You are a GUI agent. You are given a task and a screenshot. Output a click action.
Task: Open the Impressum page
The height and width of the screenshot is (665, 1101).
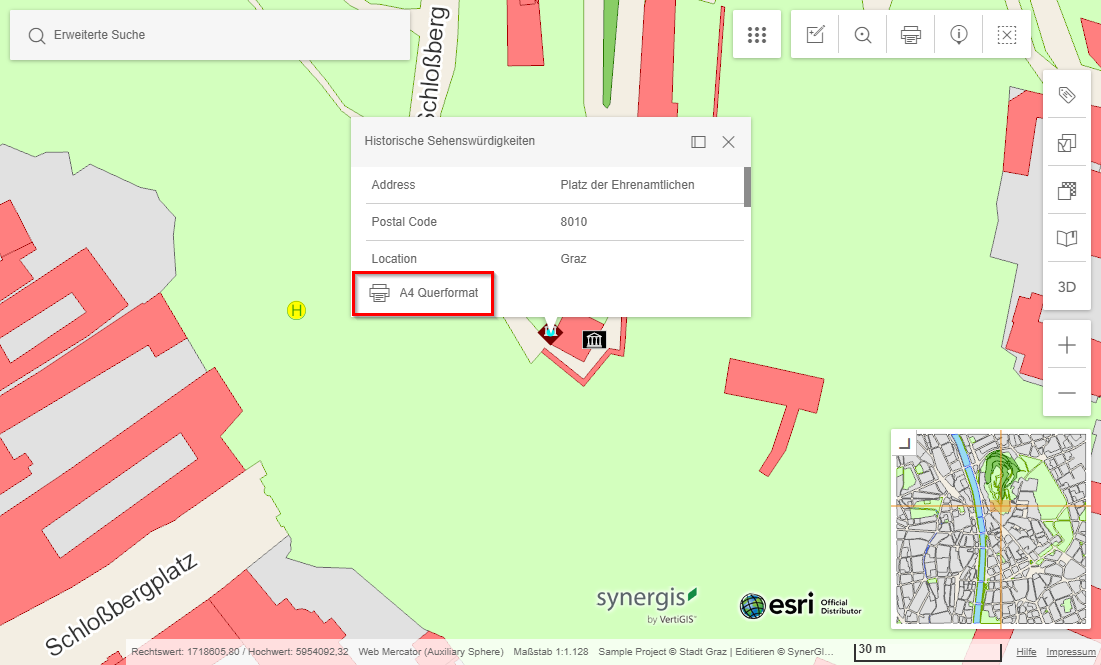[x=1071, y=651]
